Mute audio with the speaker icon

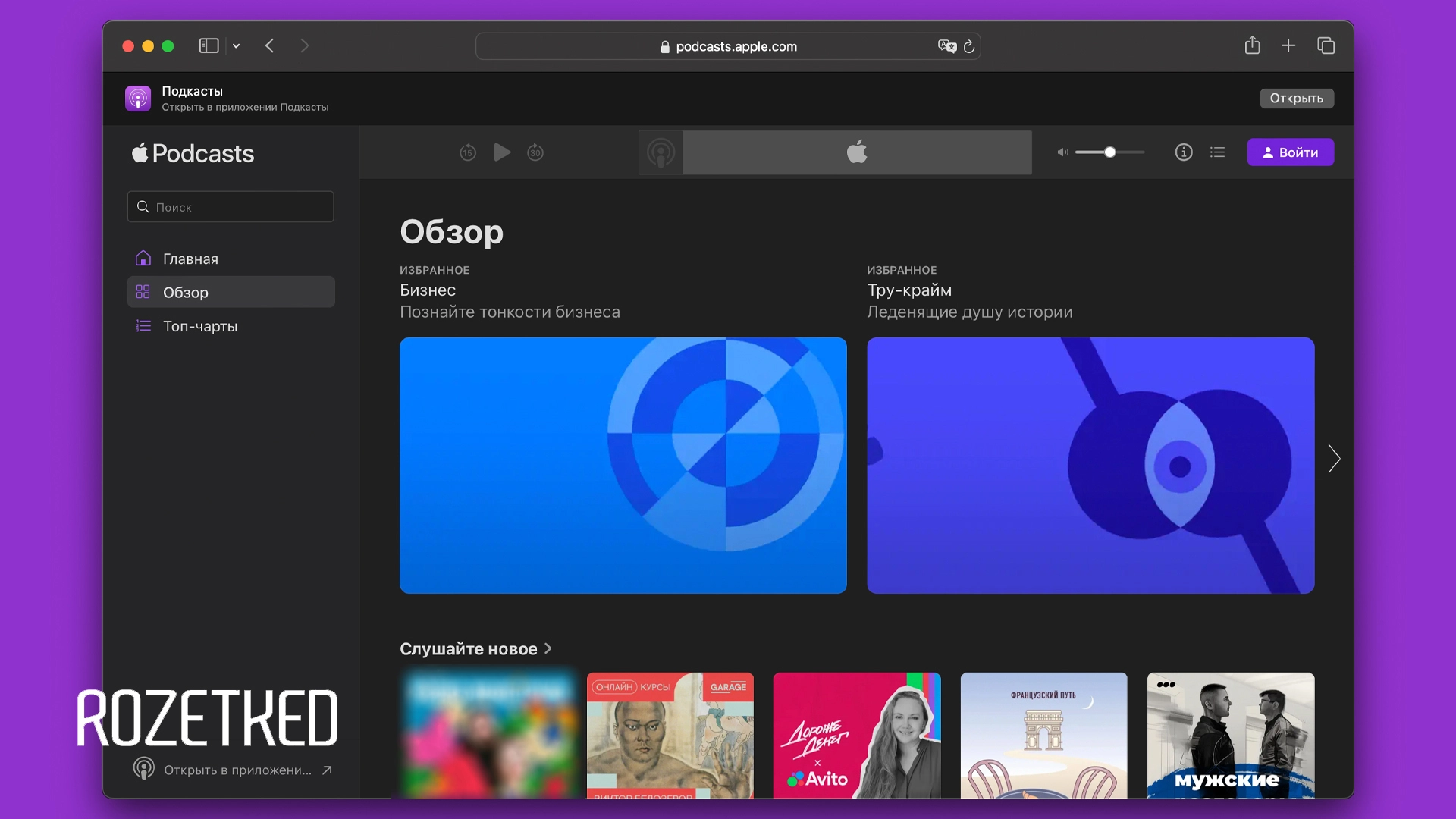coord(1062,152)
